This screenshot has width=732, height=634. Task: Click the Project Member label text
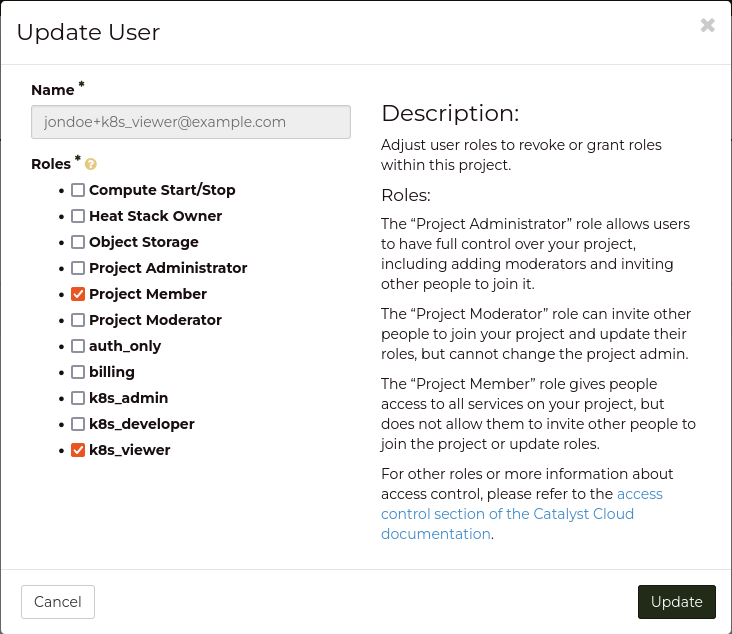[x=148, y=294]
